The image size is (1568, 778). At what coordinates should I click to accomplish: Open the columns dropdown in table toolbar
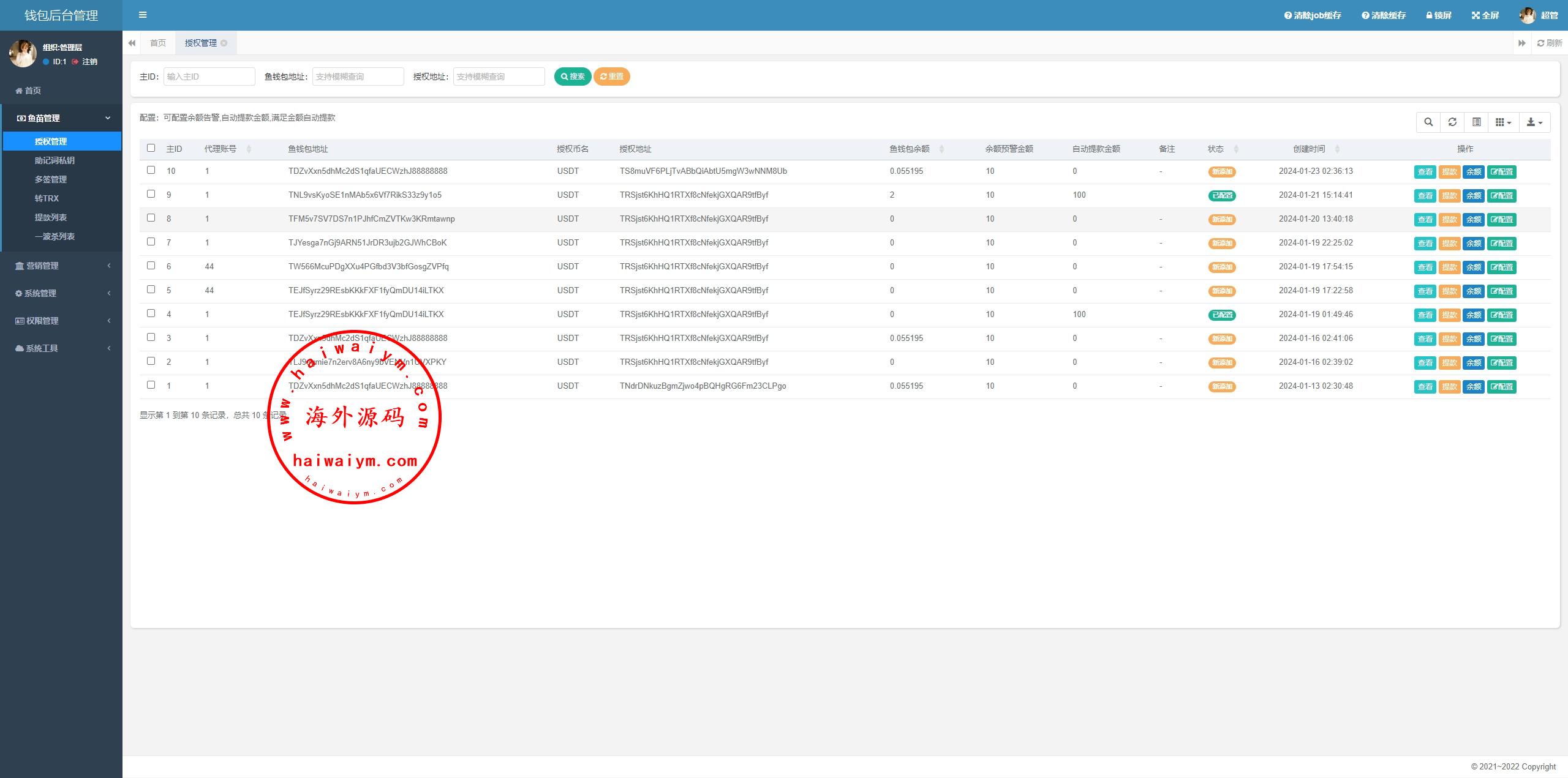(1503, 122)
